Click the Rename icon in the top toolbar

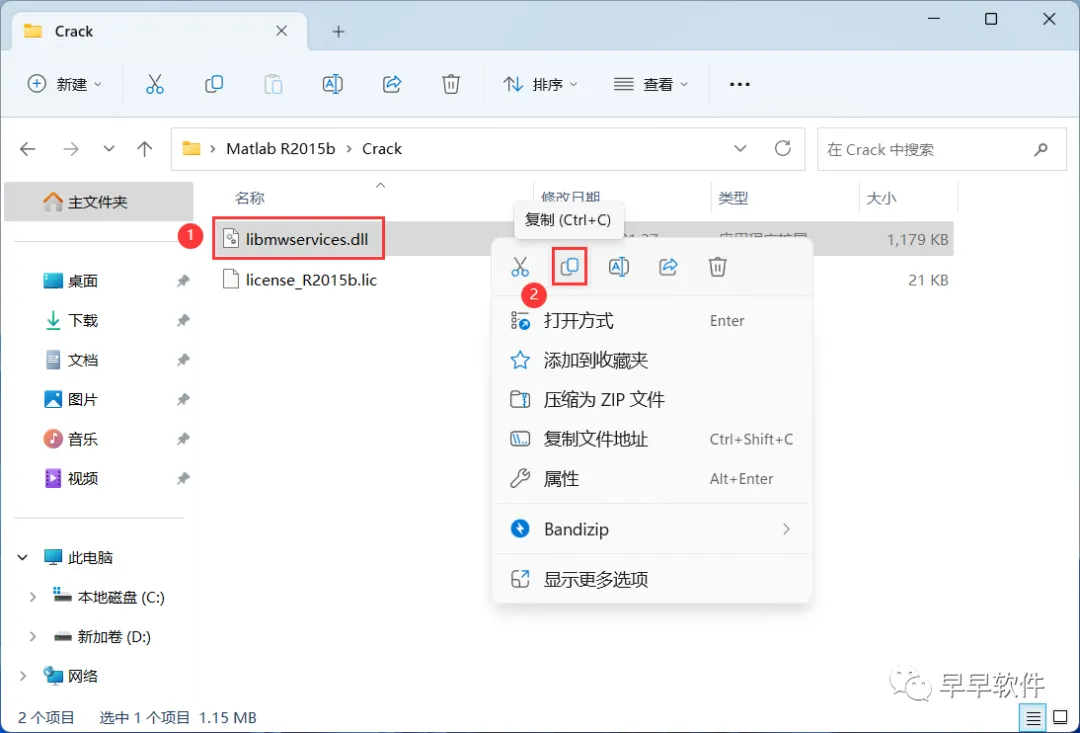333,84
